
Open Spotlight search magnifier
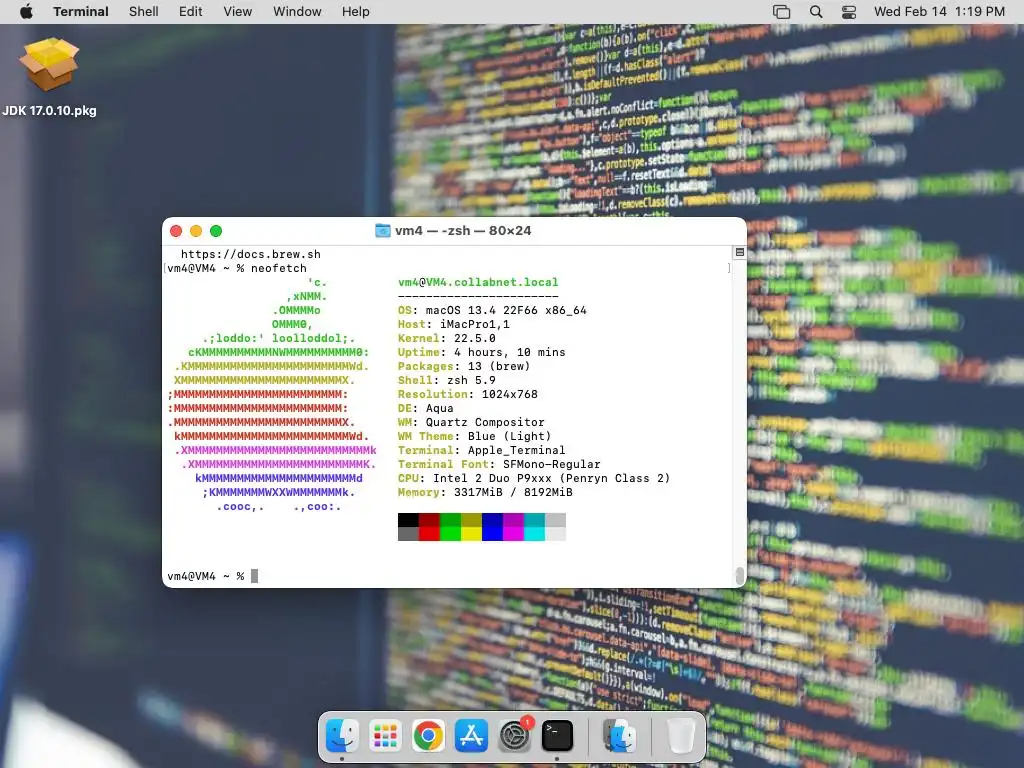click(x=816, y=12)
